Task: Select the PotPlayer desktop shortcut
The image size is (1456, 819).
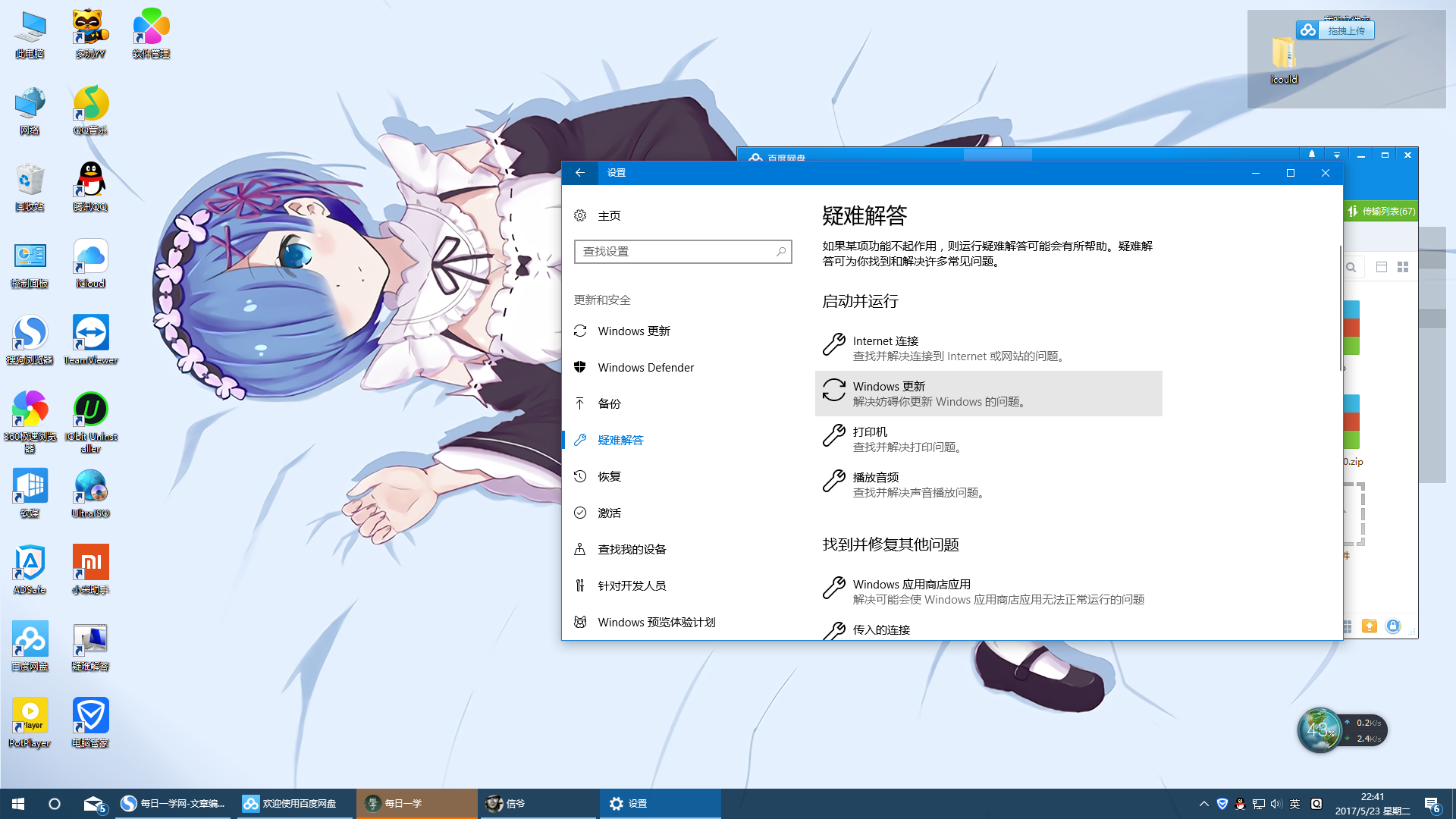Action: (x=30, y=724)
